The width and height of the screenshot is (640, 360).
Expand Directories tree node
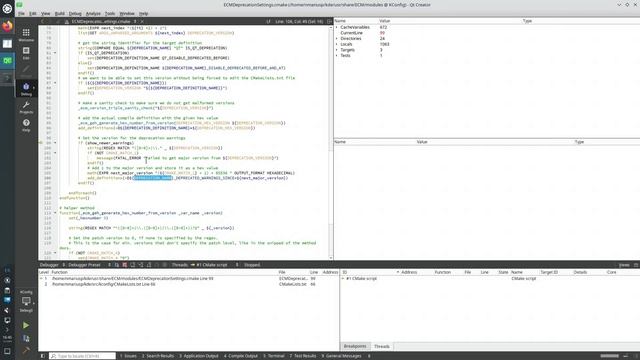coord(337,38)
